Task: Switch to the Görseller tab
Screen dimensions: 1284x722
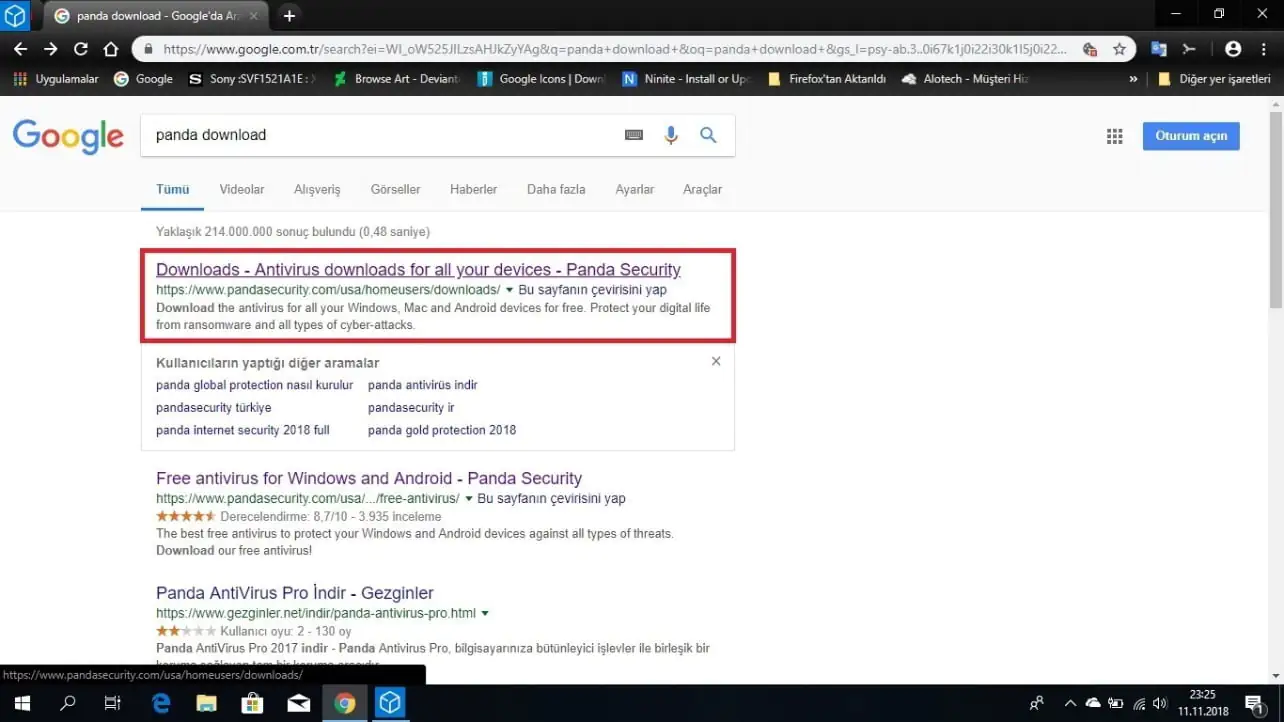Action: 395,189
